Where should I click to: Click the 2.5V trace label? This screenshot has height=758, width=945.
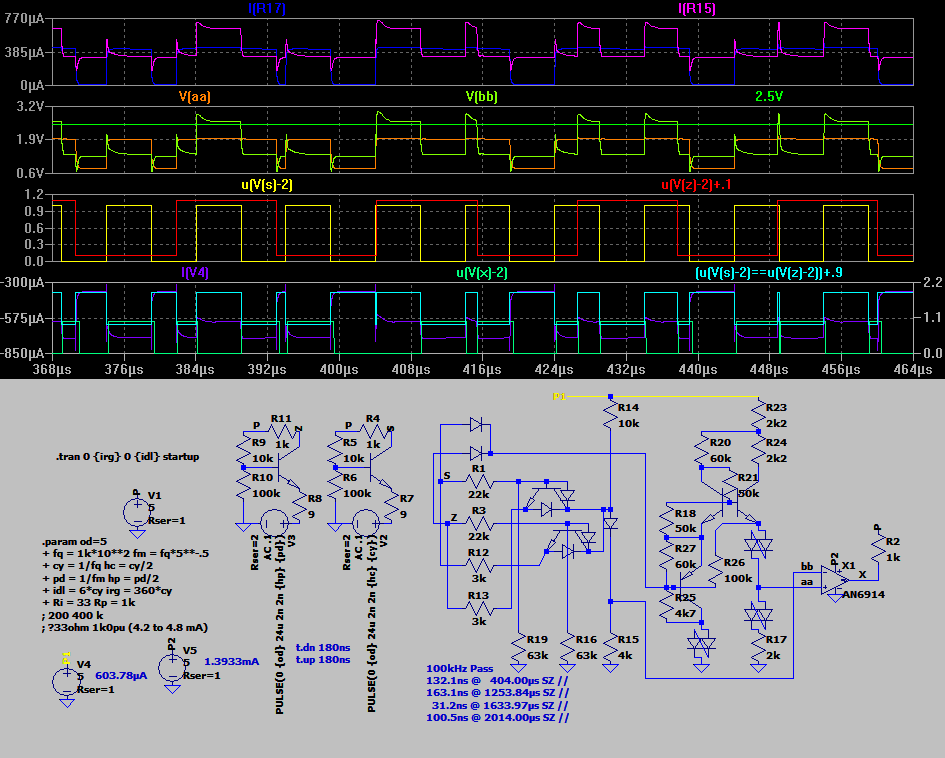pyautogui.click(x=769, y=97)
